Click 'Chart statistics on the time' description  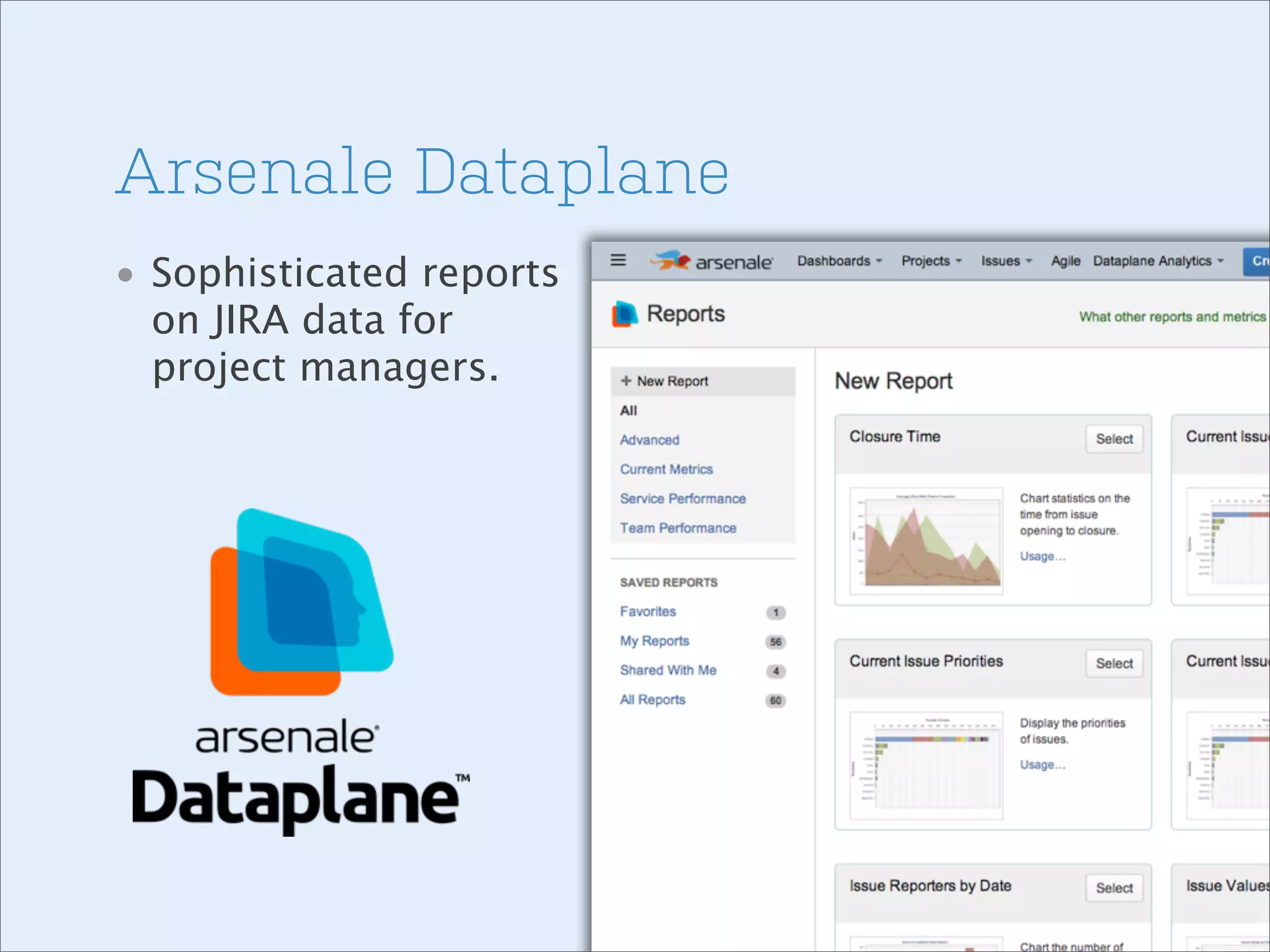click(x=1075, y=514)
